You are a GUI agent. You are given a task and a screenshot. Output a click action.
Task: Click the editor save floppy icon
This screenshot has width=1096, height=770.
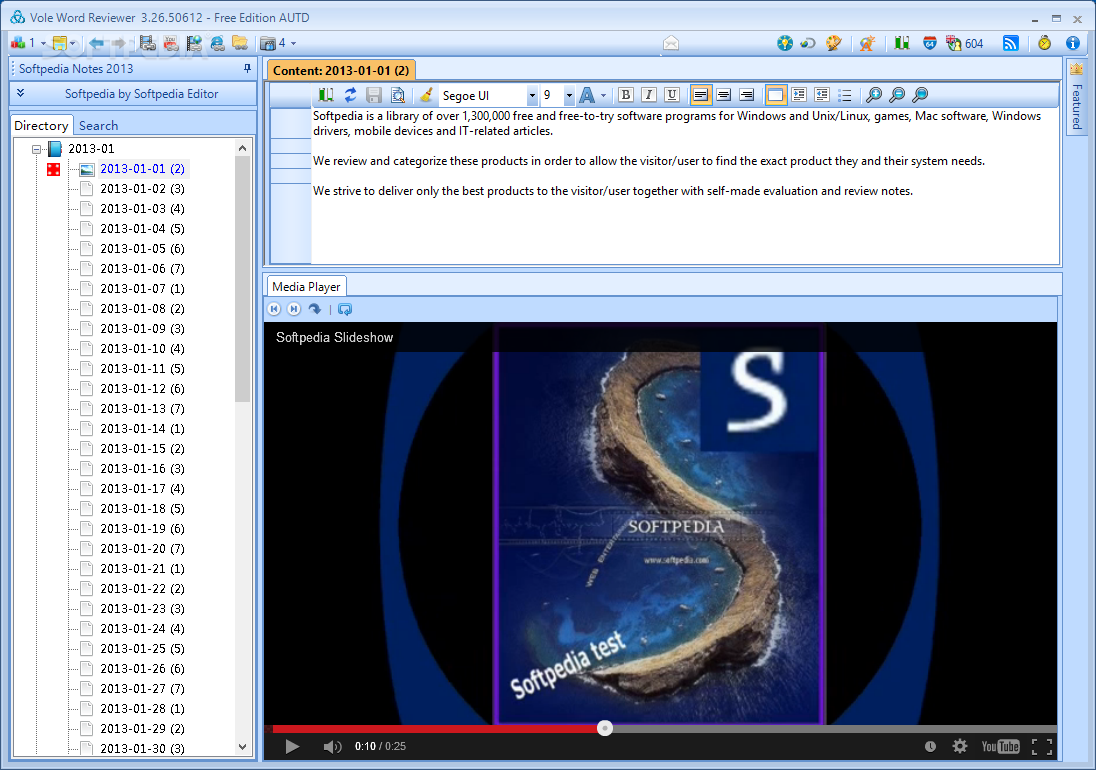374,95
